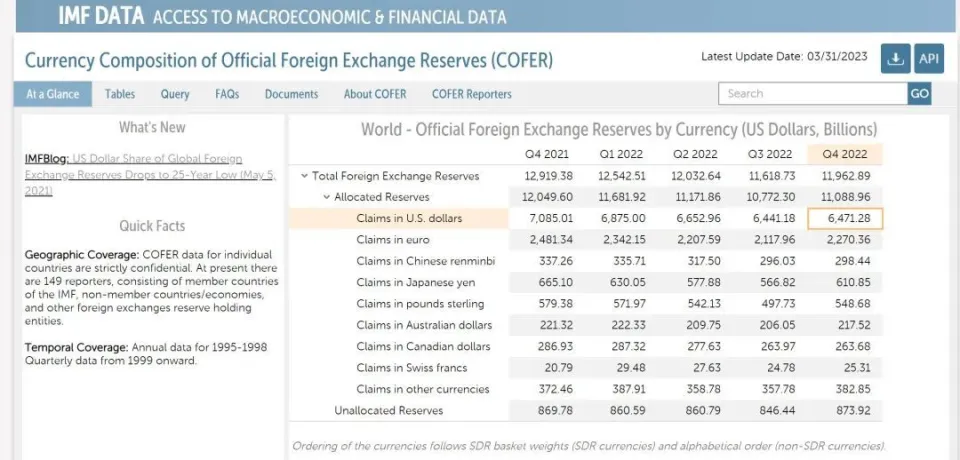Click the download icon button
The width and height of the screenshot is (960, 460).
[895, 59]
